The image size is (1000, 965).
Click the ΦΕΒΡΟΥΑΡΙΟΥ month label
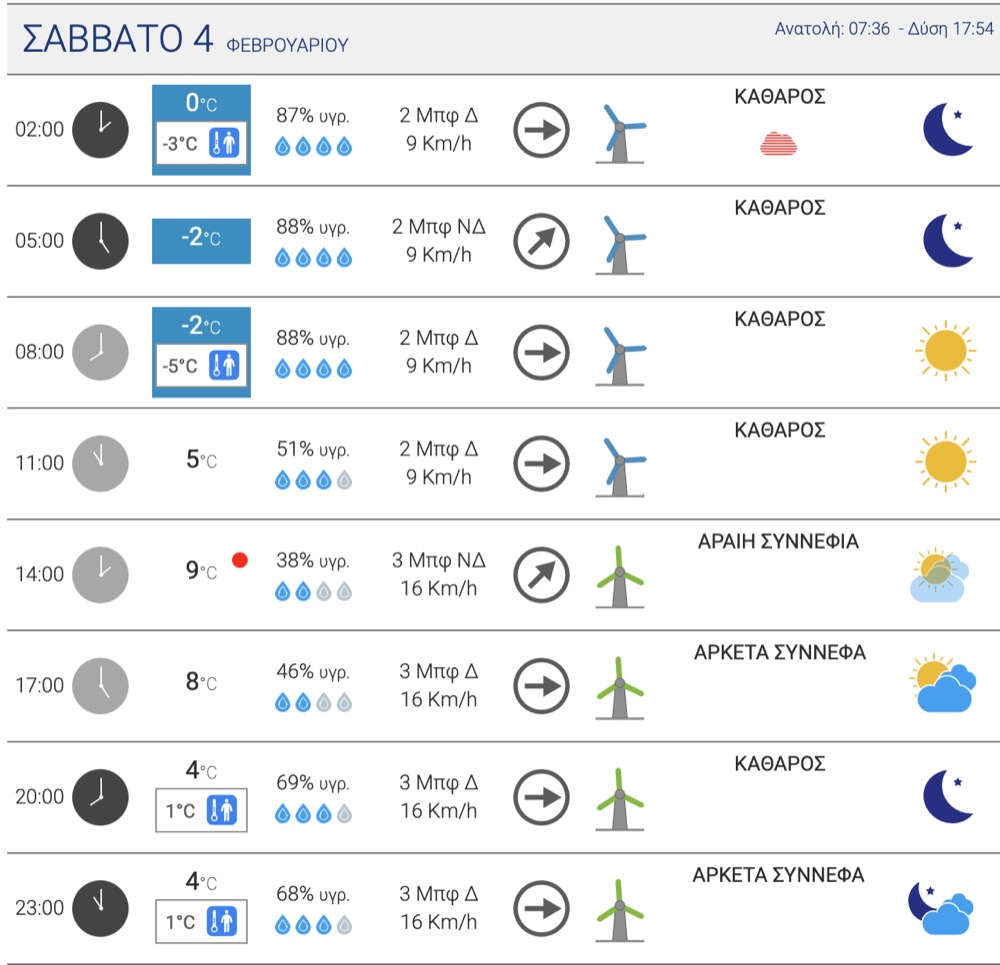click(x=288, y=45)
